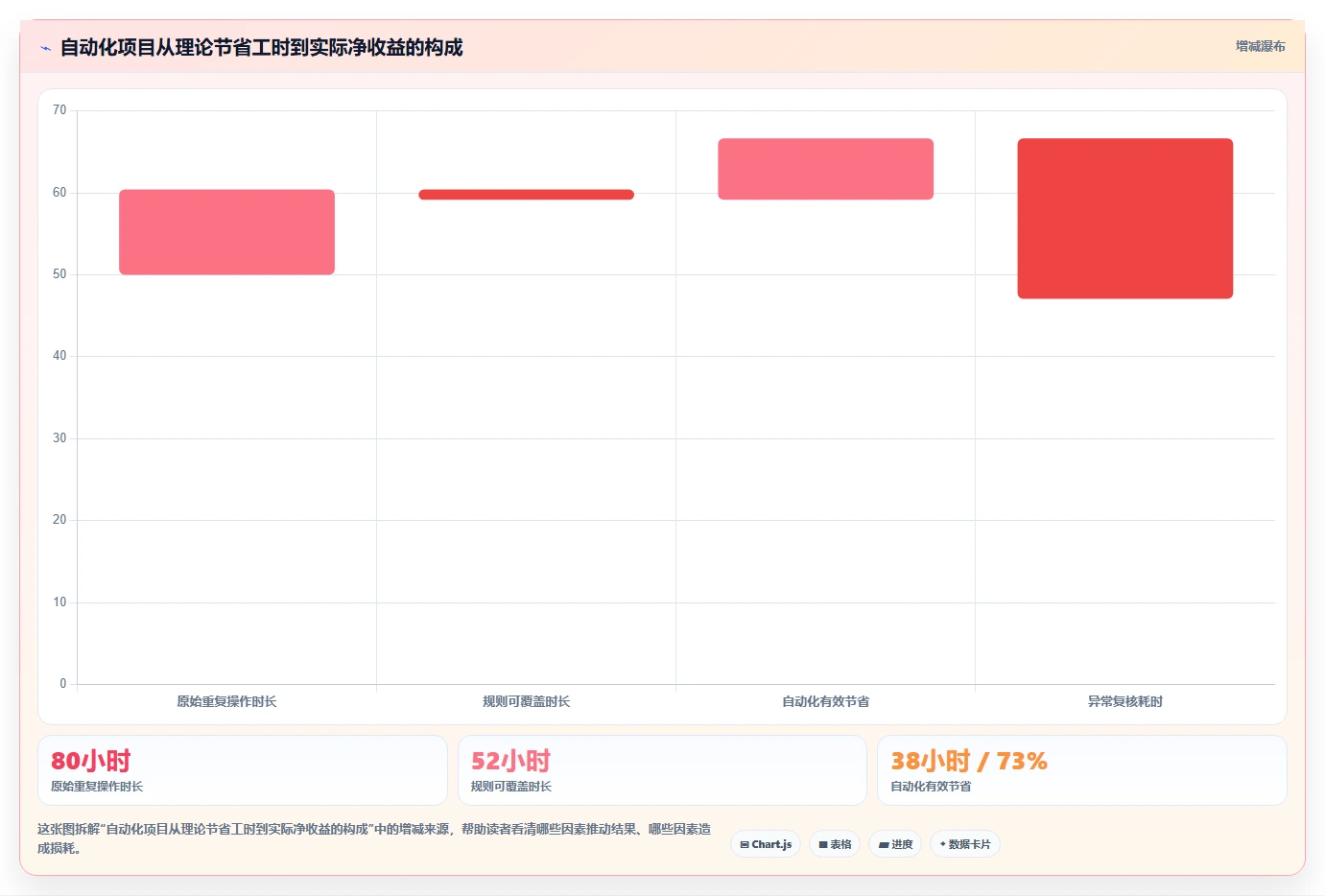Click the 规则可覆盖时长 caption under 52小时
Screen dimensions: 1325x896
(x=511, y=787)
